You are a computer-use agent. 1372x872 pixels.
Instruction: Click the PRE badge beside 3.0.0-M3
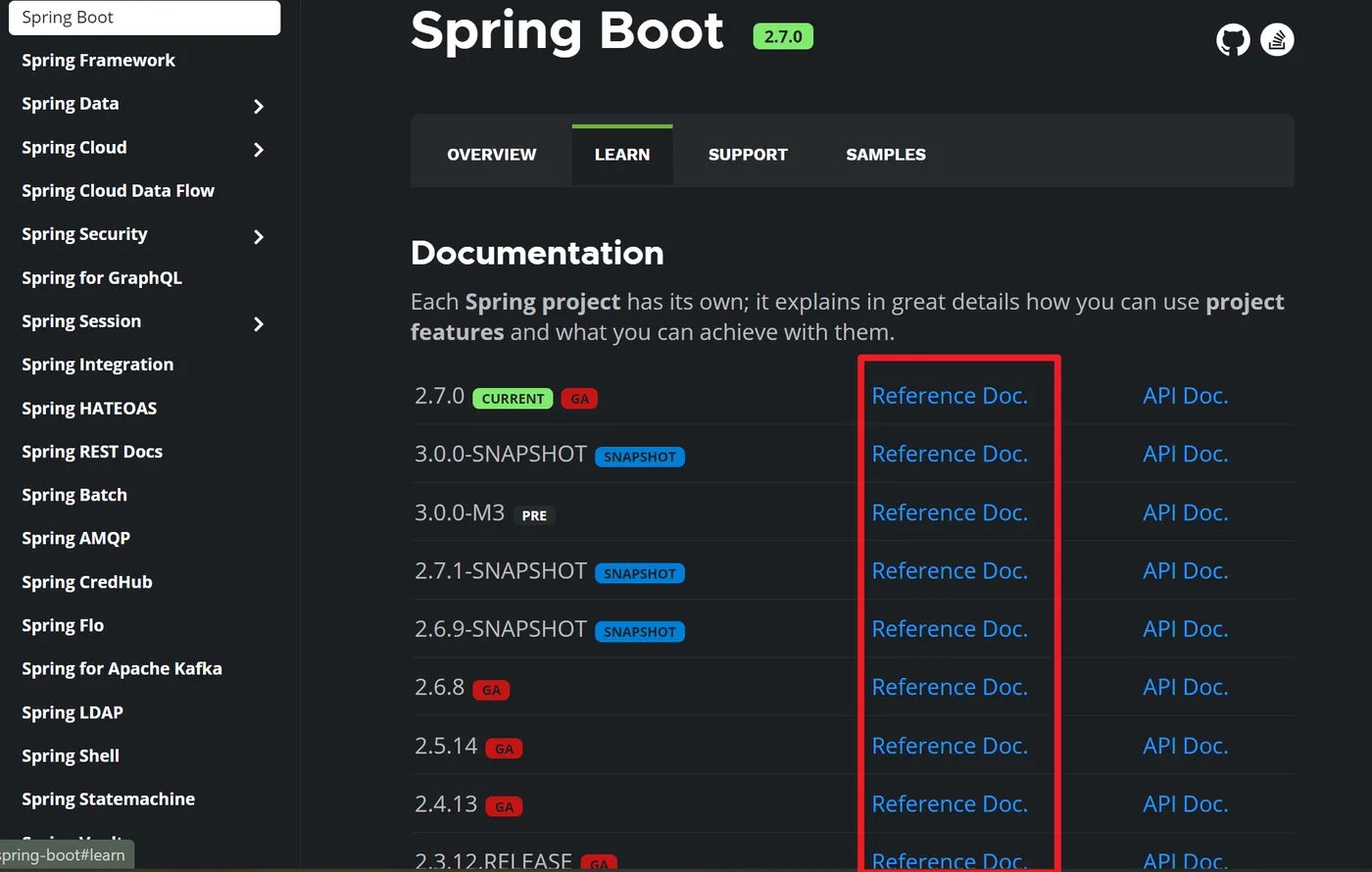pos(534,515)
